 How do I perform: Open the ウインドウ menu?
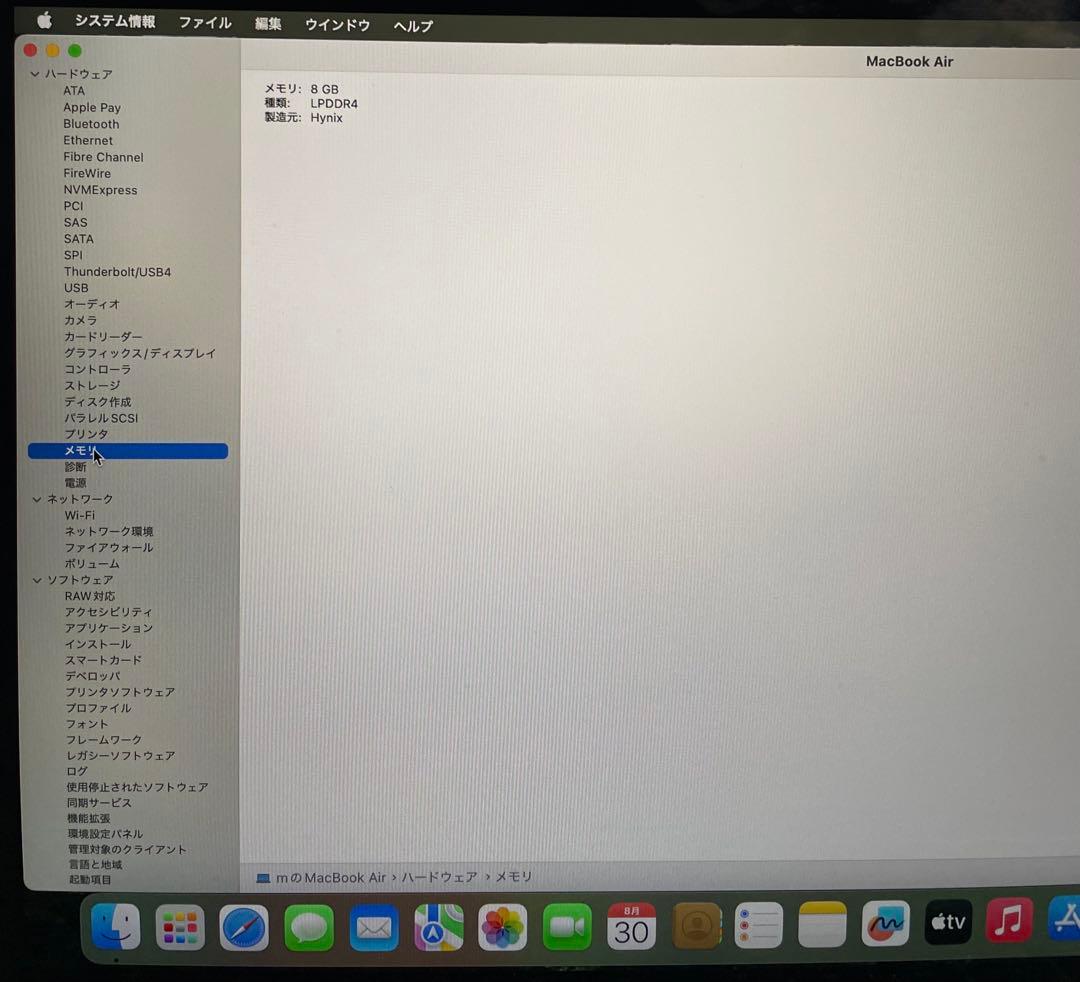tap(336, 25)
